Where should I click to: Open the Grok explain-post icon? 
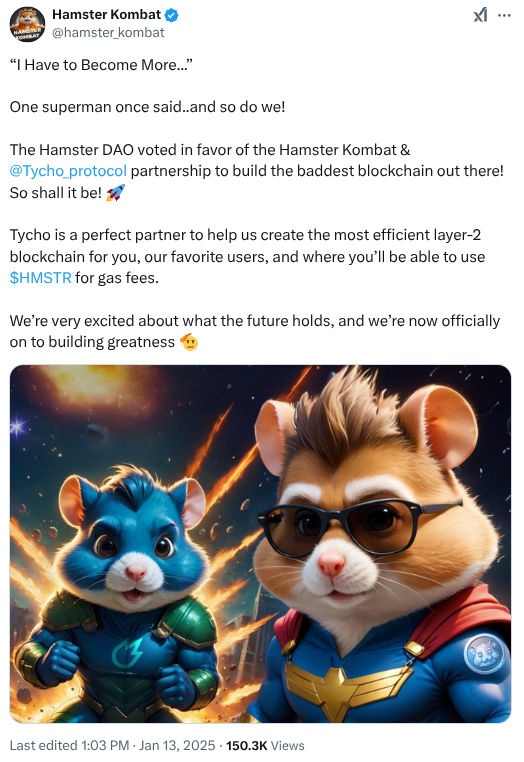click(480, 16)
